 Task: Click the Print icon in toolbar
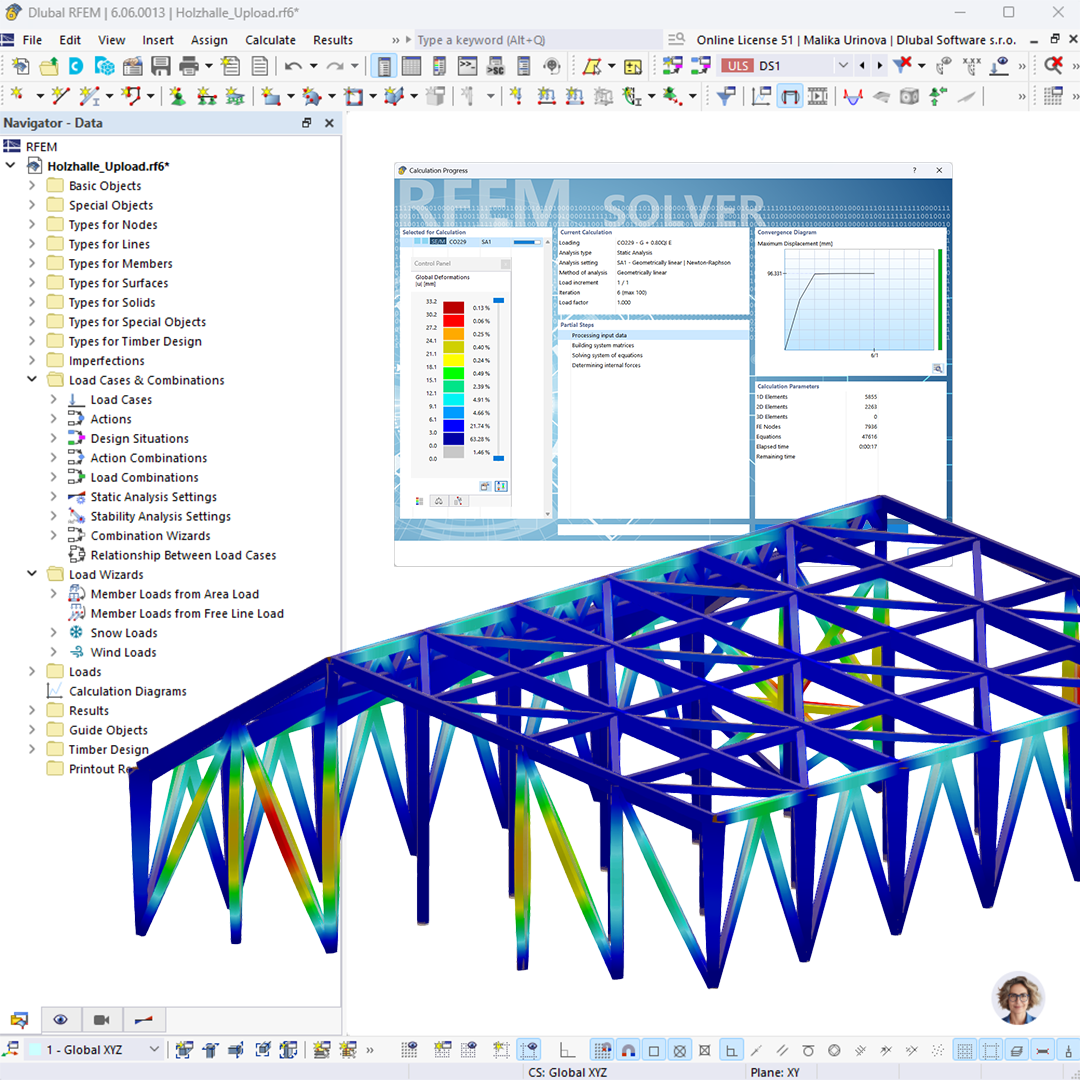(189, 66)
